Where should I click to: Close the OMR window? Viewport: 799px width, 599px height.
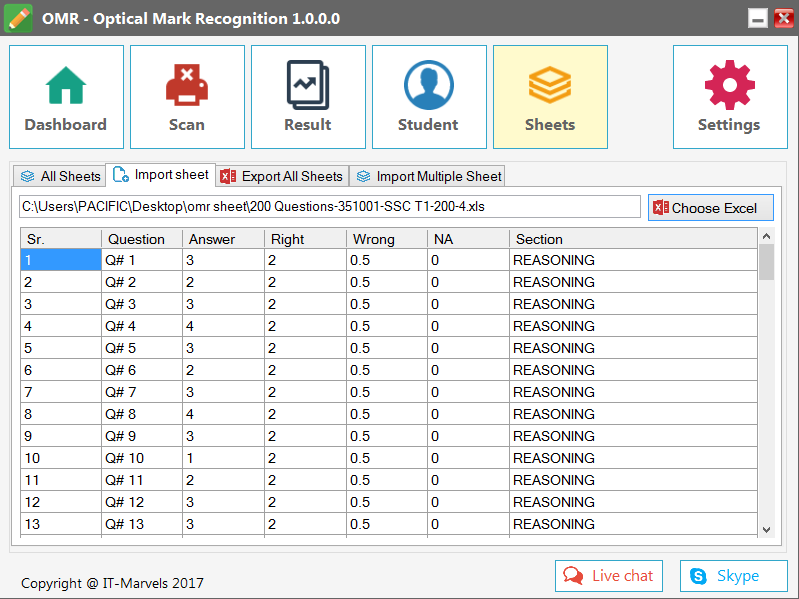(784, 19)
